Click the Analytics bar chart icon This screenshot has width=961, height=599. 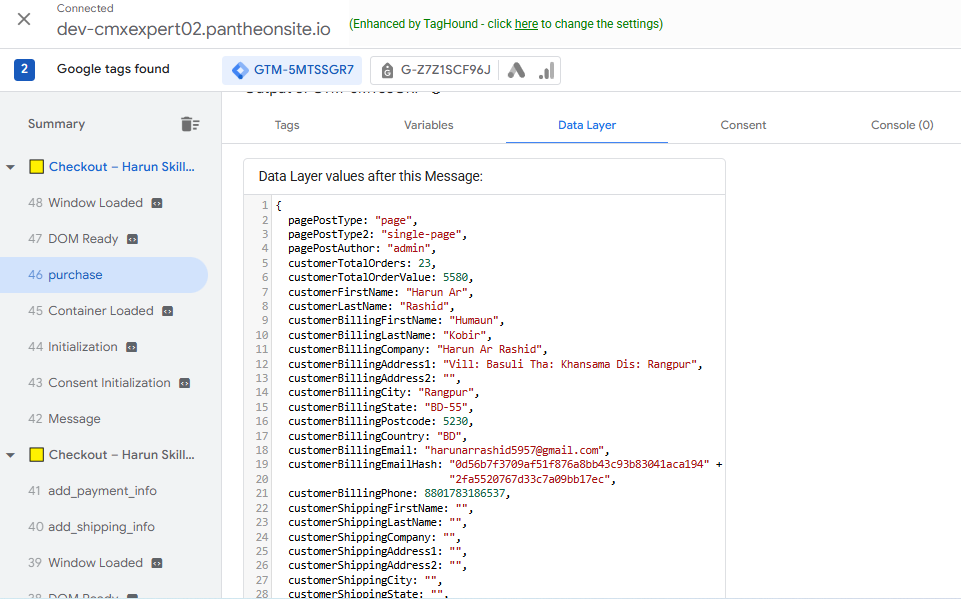(547, 71)
